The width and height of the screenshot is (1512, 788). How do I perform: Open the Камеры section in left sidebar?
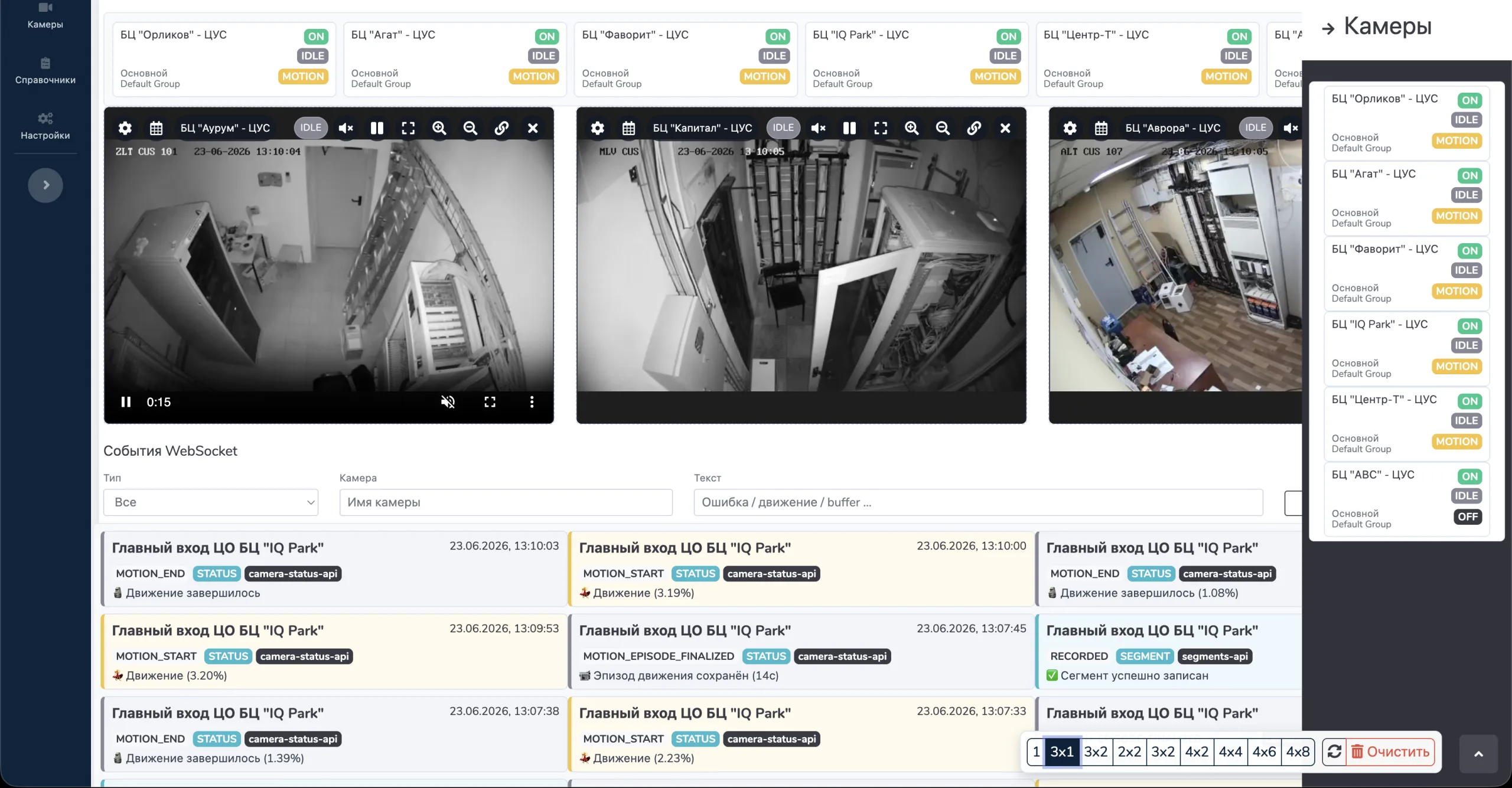pyautogui.click(x=45, y=16)
